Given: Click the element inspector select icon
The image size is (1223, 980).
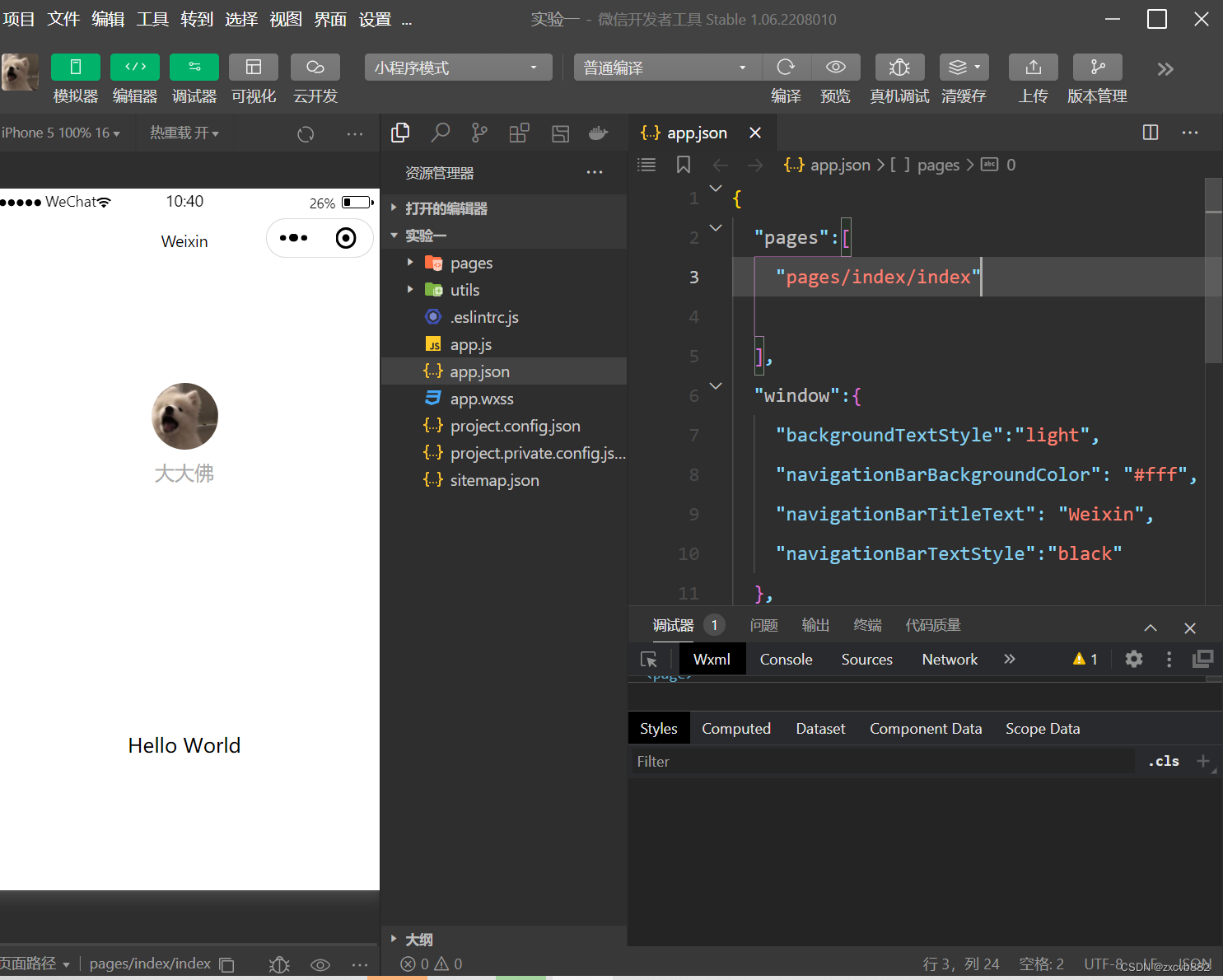Looking at the screenshot, I should coord(649,659).
